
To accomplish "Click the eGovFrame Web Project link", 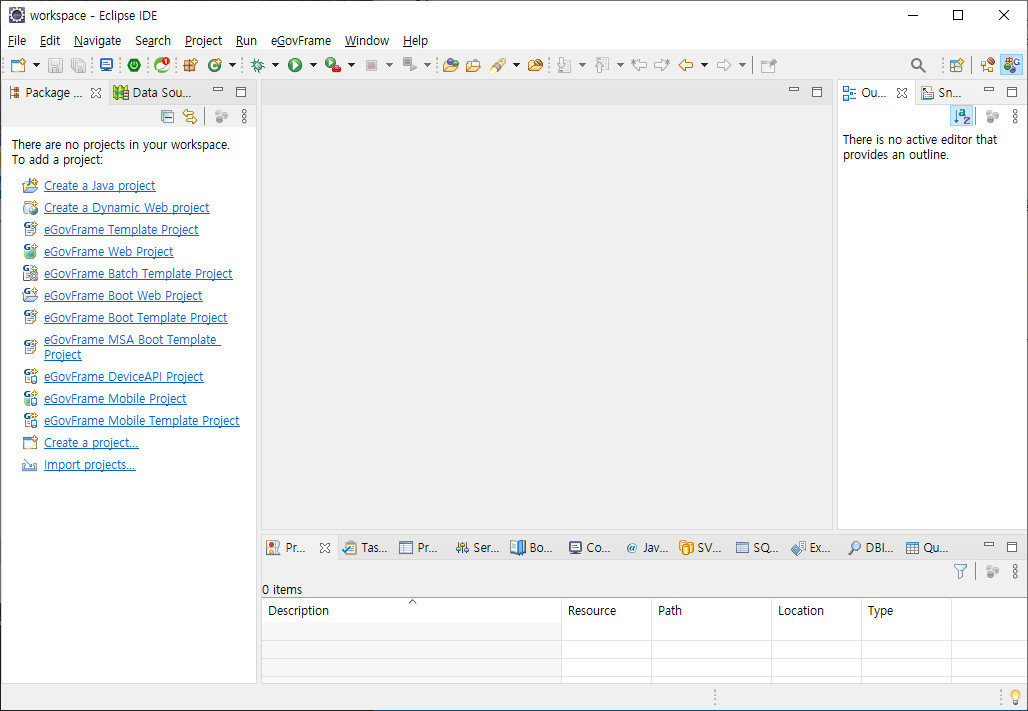I will click(109, 251).
